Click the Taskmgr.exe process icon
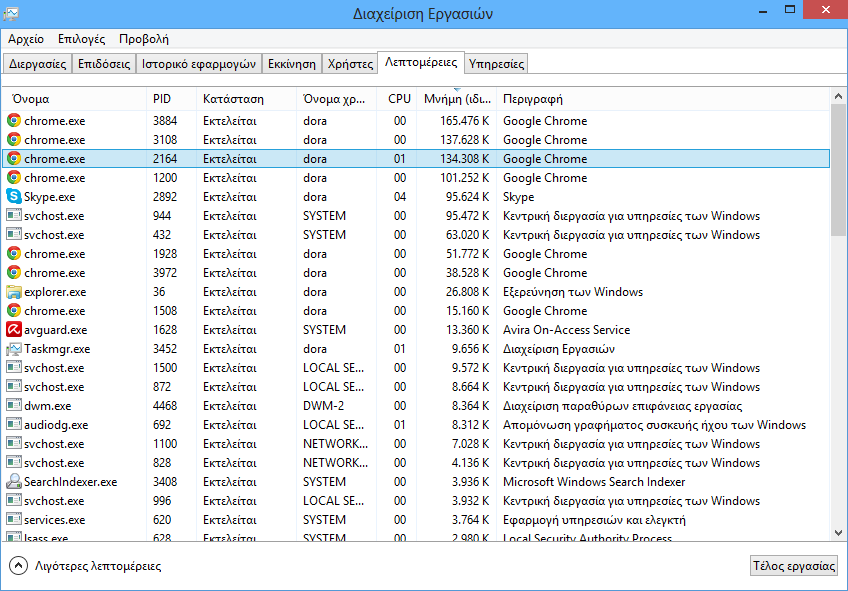848x591 pixels. pyautogui.click(x=14, y=349)
